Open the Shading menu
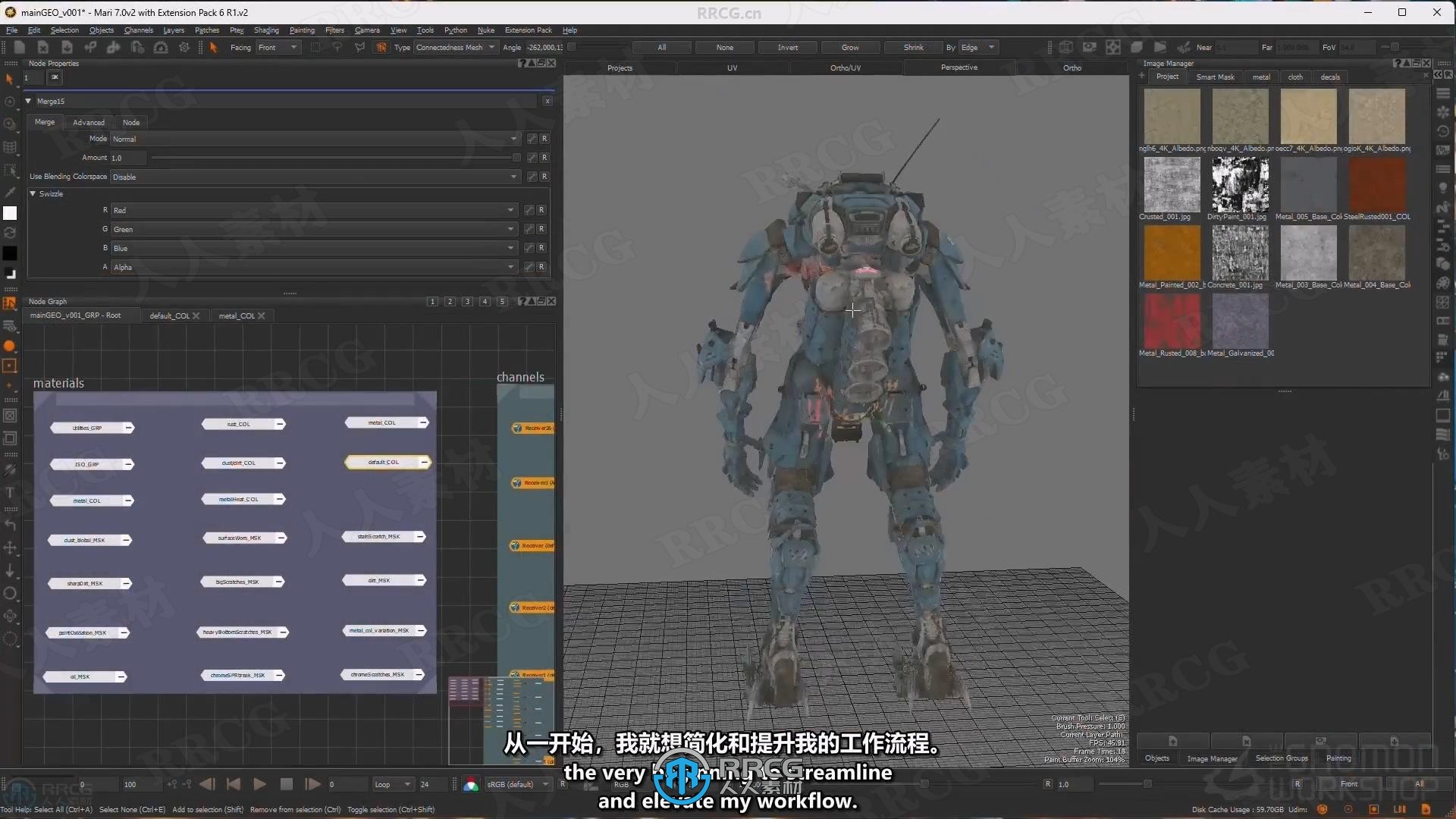Screen dimensions: 1456x819 point(266,30)
